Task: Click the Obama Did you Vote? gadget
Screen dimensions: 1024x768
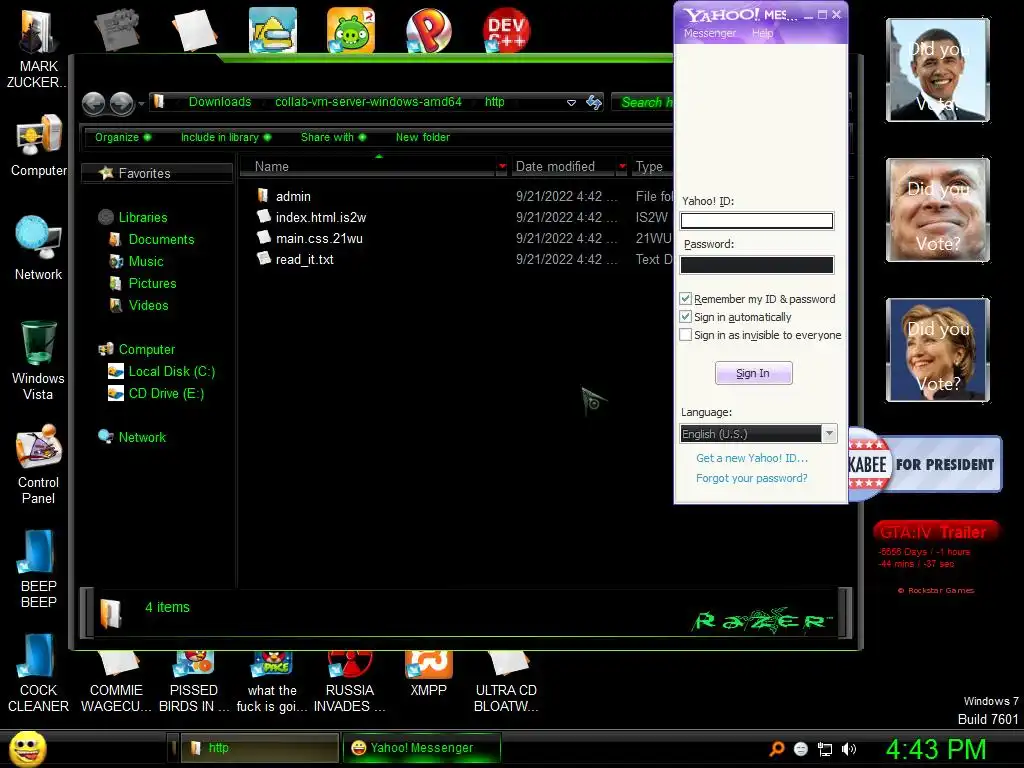Action: pos(938,70)
